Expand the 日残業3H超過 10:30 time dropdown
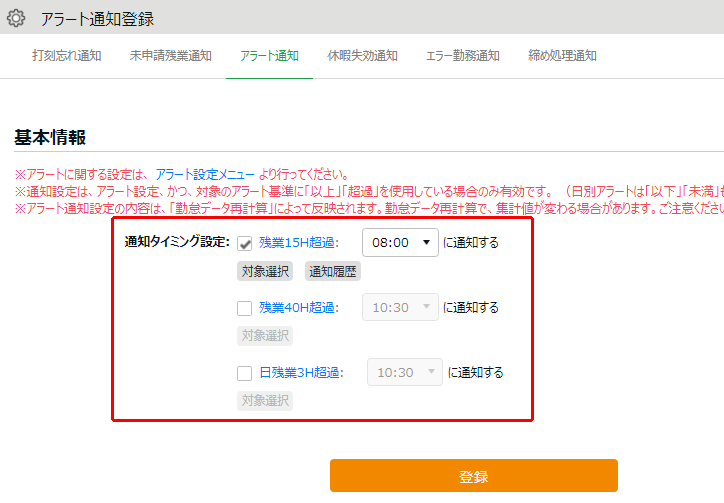 (405, 373)
